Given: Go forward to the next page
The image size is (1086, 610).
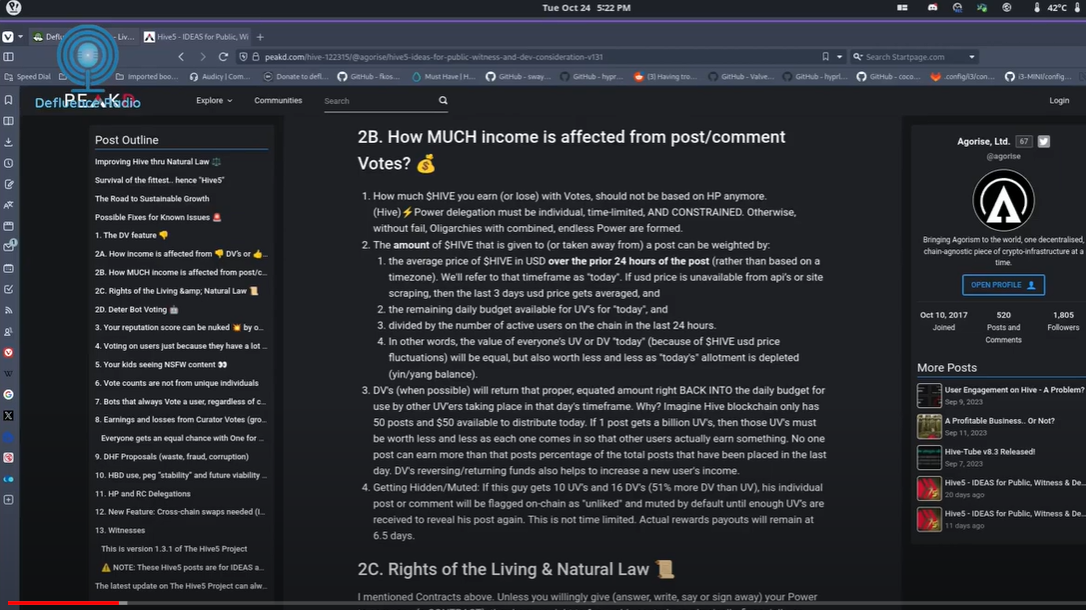Looking at the screenshot, I should point(202,57).
